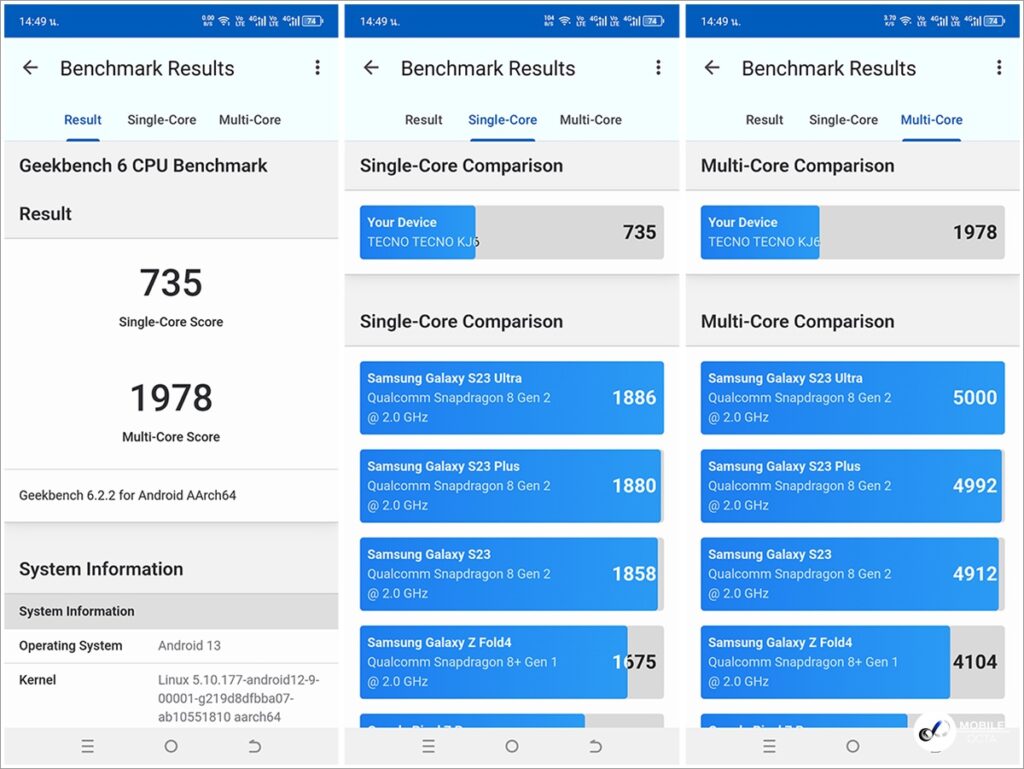This screenshot has height=769, width=1024.
Task: Select Single-Core tab on the right screen
Action: (844, 120)
